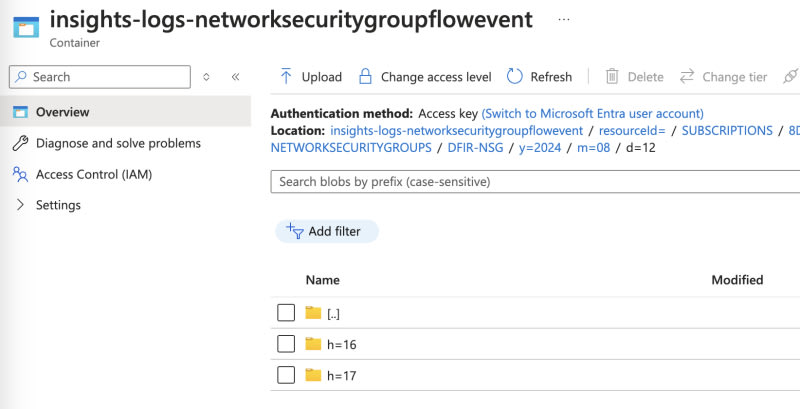
Task: Select the parent [..] folder checkbox
Action: (x=286, y=313)
